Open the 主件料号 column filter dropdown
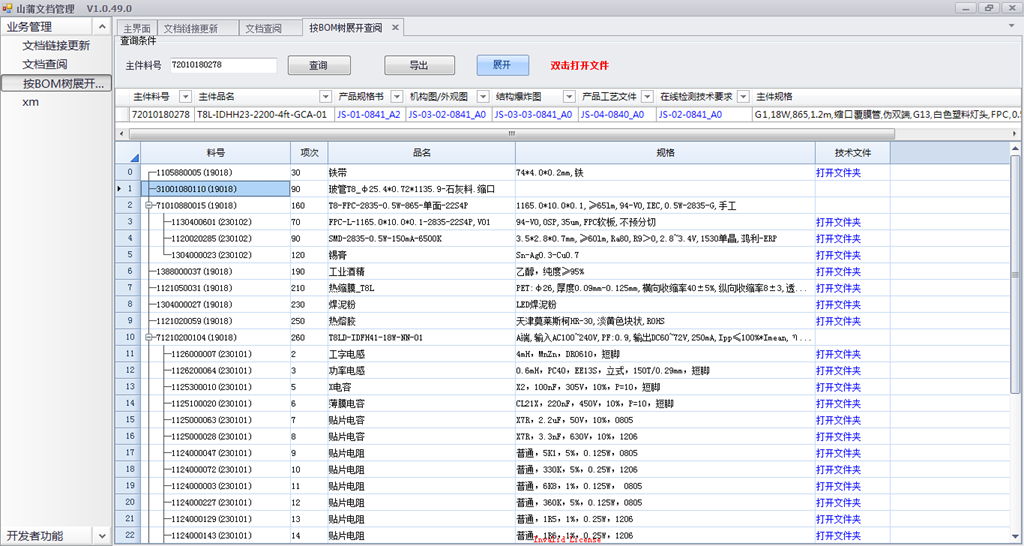Image resolution: width=1024 pixels, height=546 pixels. tap(184, 97)
